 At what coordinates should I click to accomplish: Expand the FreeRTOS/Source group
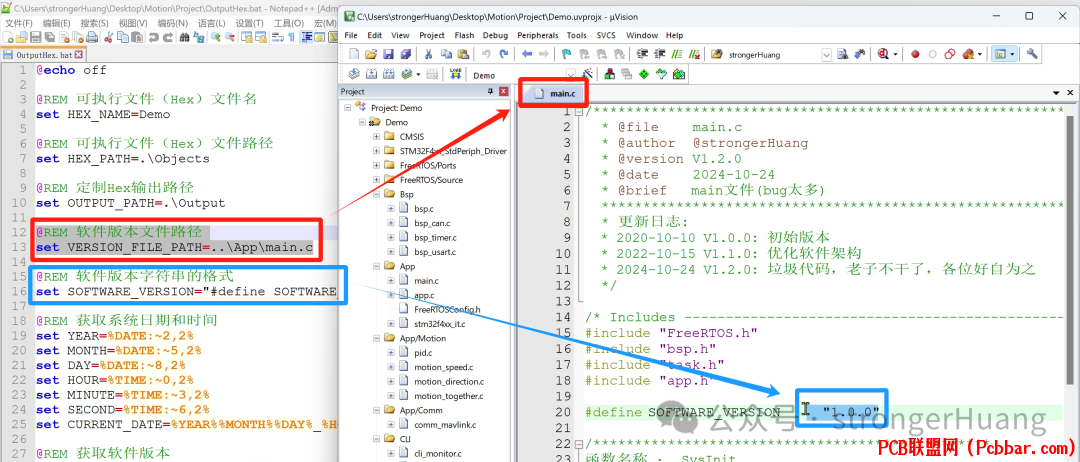[x=377, y=180]
